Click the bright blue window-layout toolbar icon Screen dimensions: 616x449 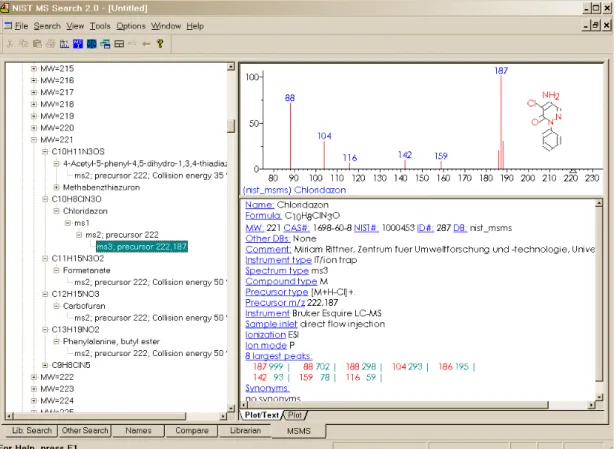pos(78,44)
